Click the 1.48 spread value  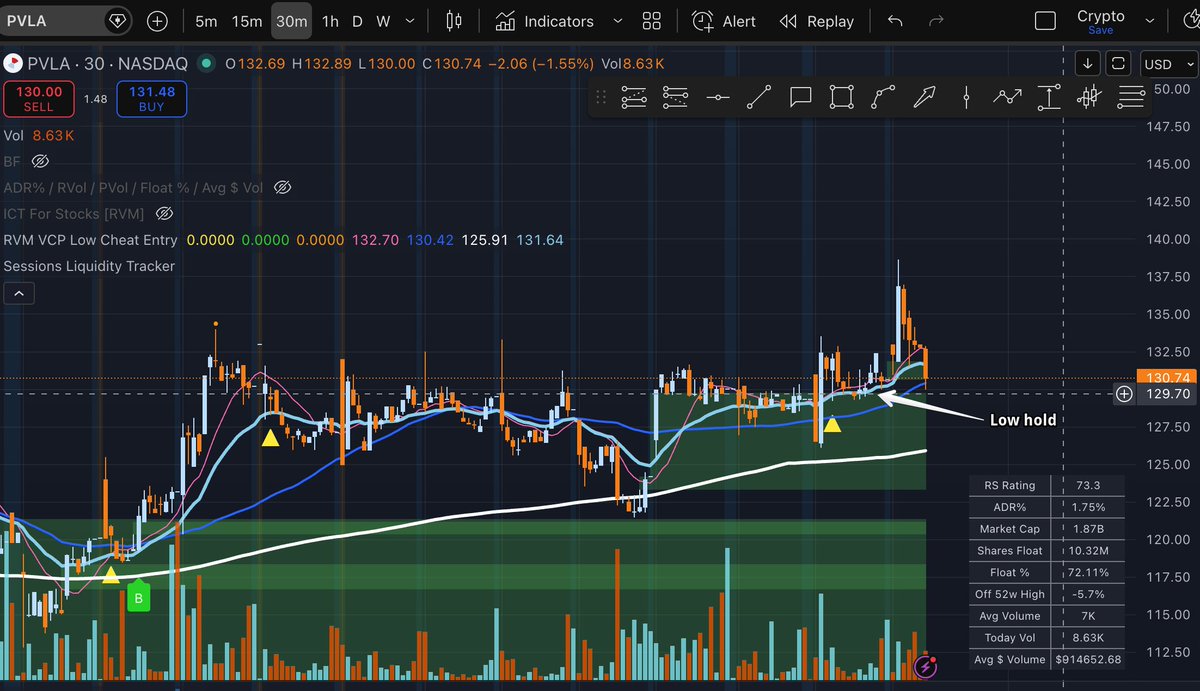coord(95,99)
